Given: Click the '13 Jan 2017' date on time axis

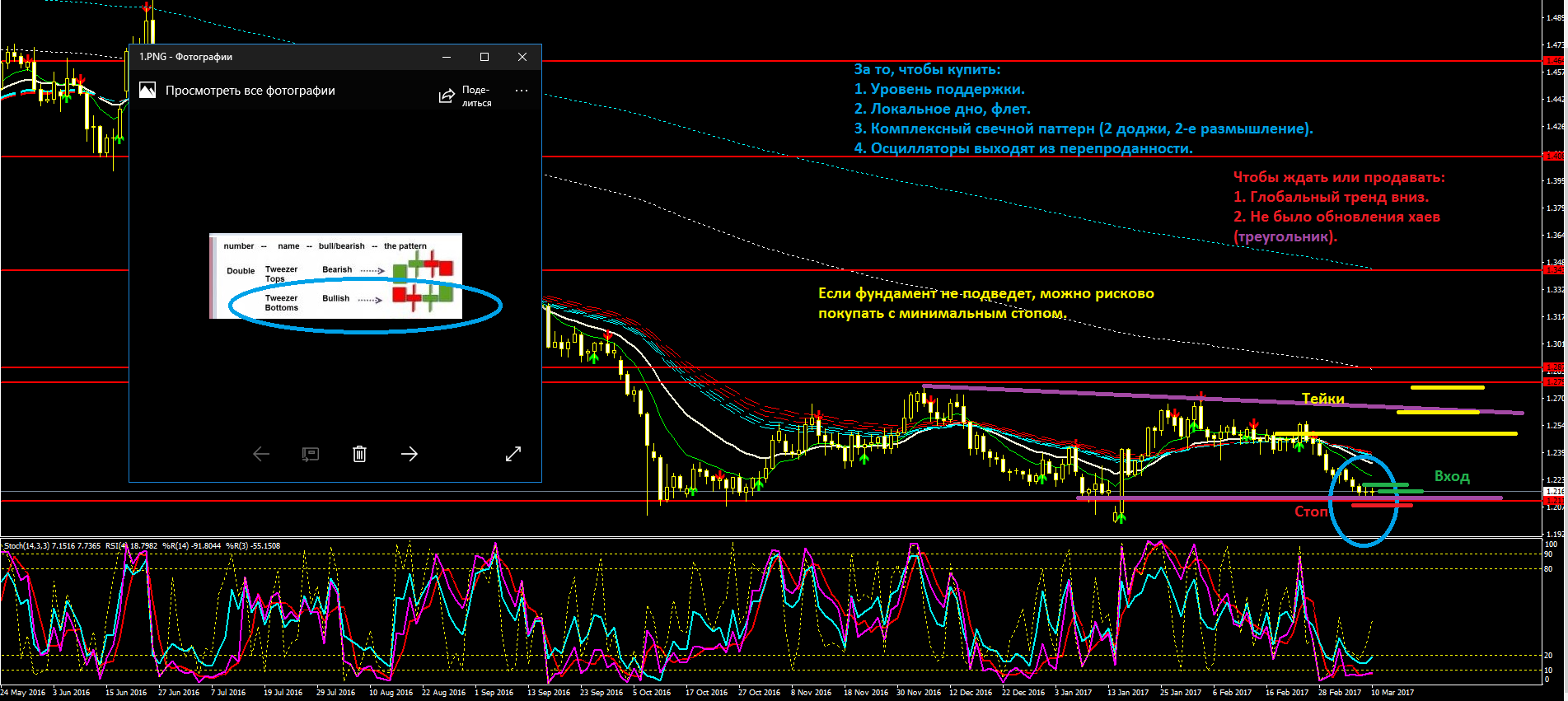Looking at the screenshot, I should pos(1128,693).
